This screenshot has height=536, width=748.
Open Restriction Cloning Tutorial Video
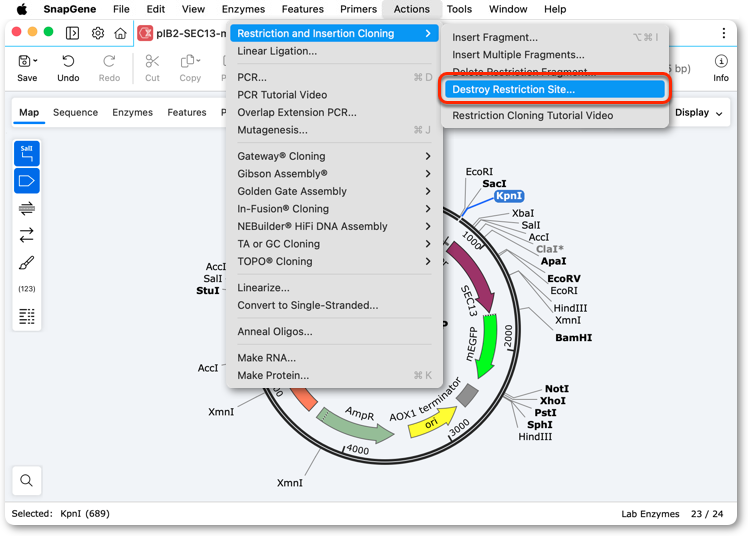pyautogui.click(x=555, y=115)
